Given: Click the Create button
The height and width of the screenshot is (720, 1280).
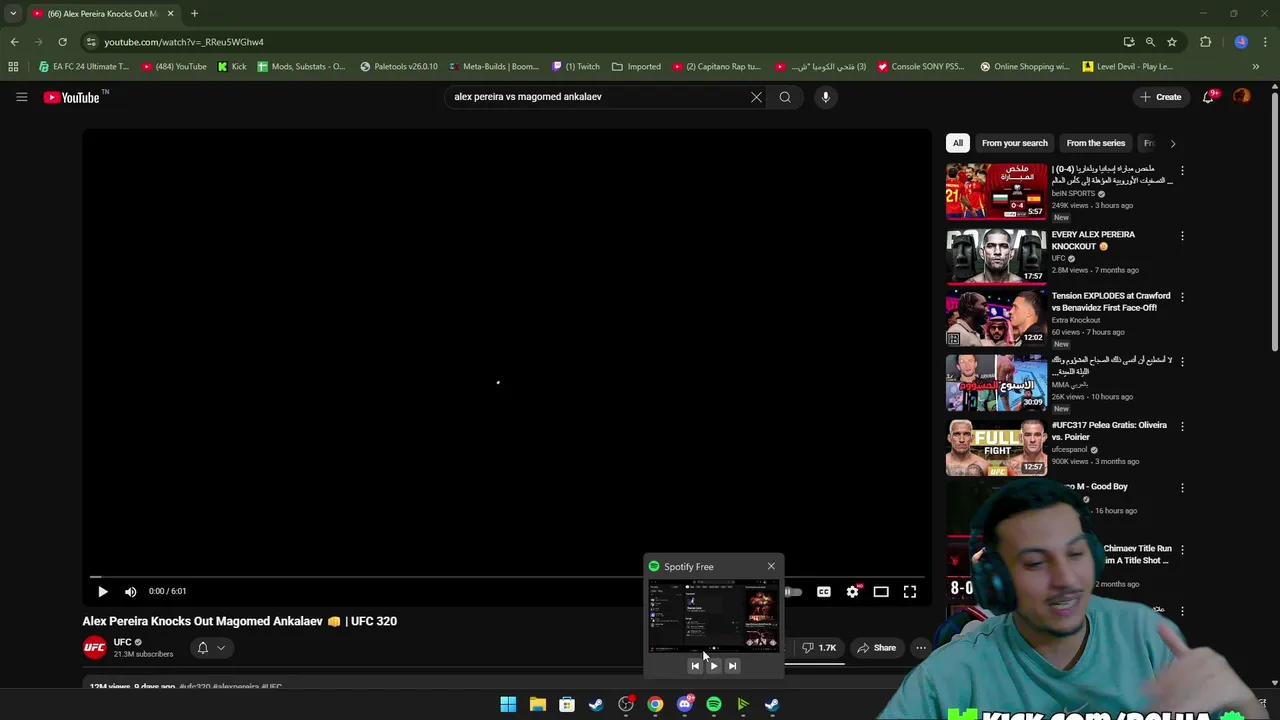Looking at the screenshot, I should tap(1160, 97).
